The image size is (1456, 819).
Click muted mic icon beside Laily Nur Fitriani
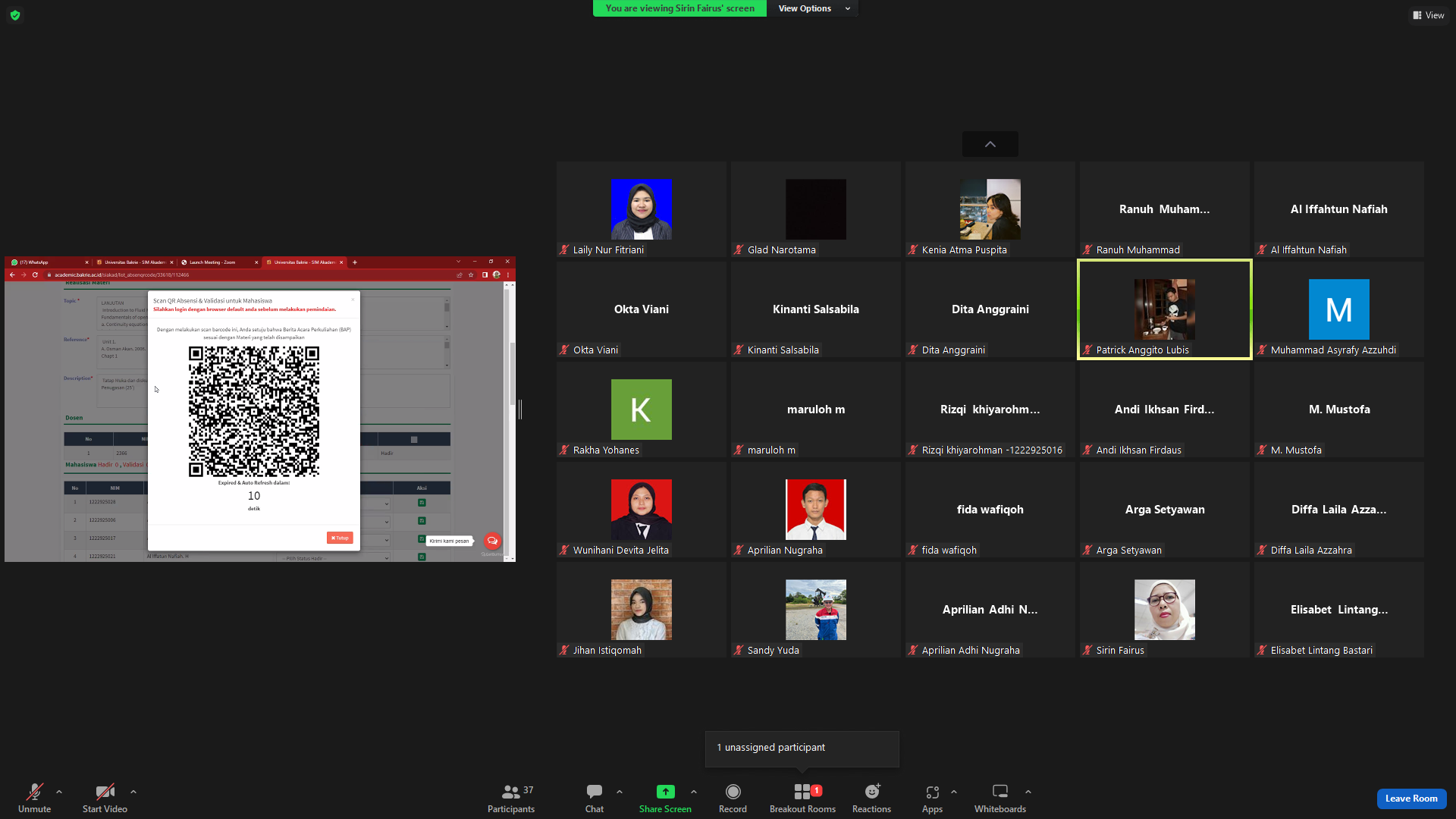565,250
